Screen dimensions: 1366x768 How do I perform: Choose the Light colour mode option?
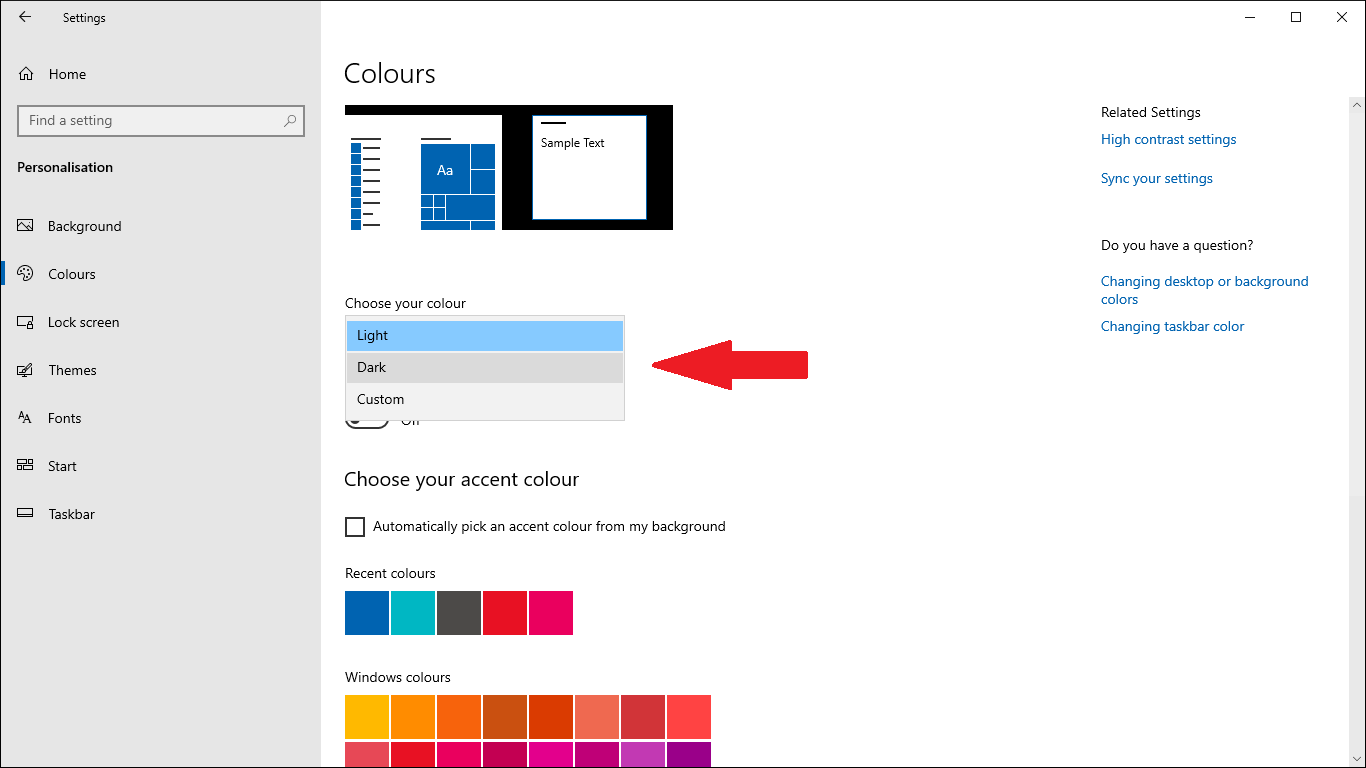click(485, 335)
